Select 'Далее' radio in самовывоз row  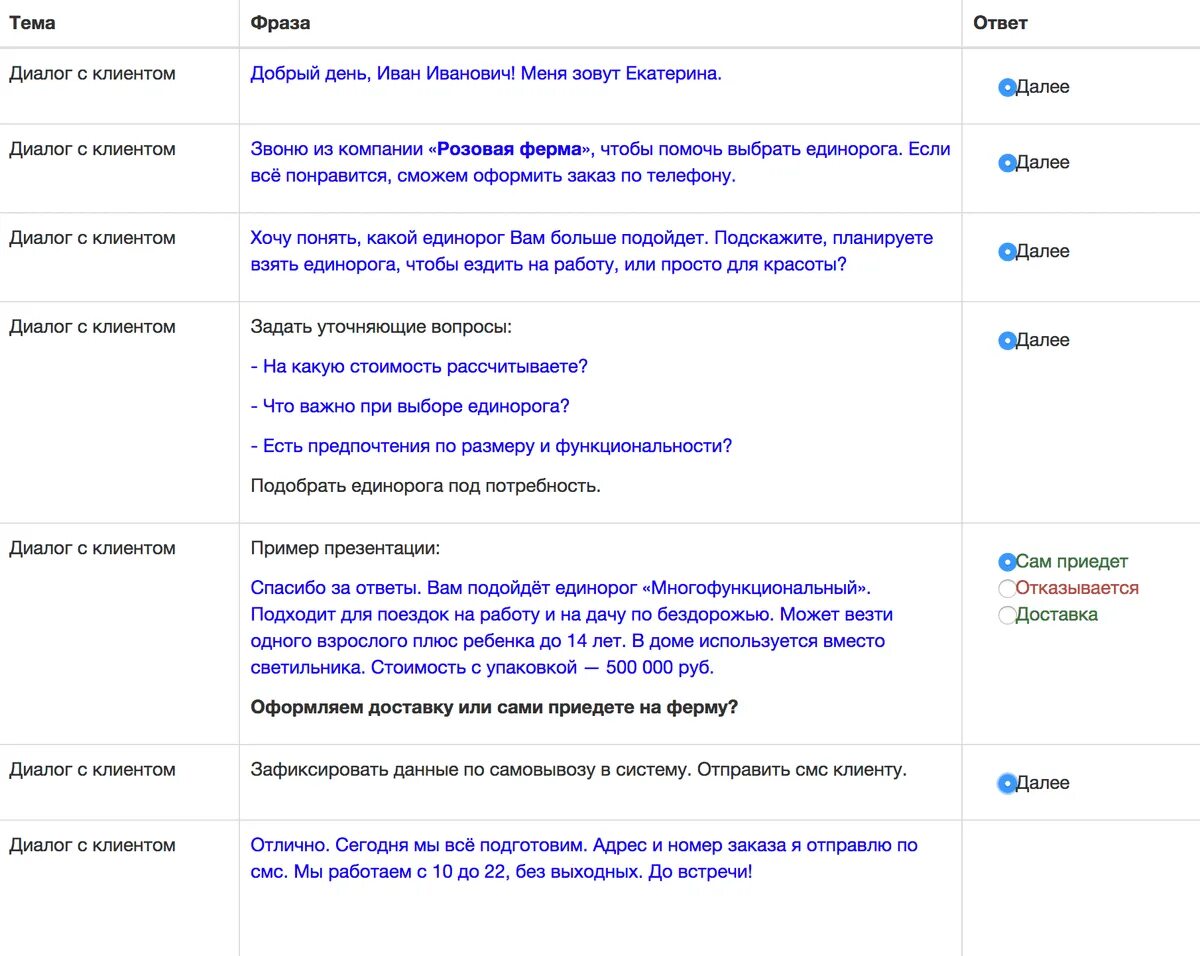(1007, 784)
